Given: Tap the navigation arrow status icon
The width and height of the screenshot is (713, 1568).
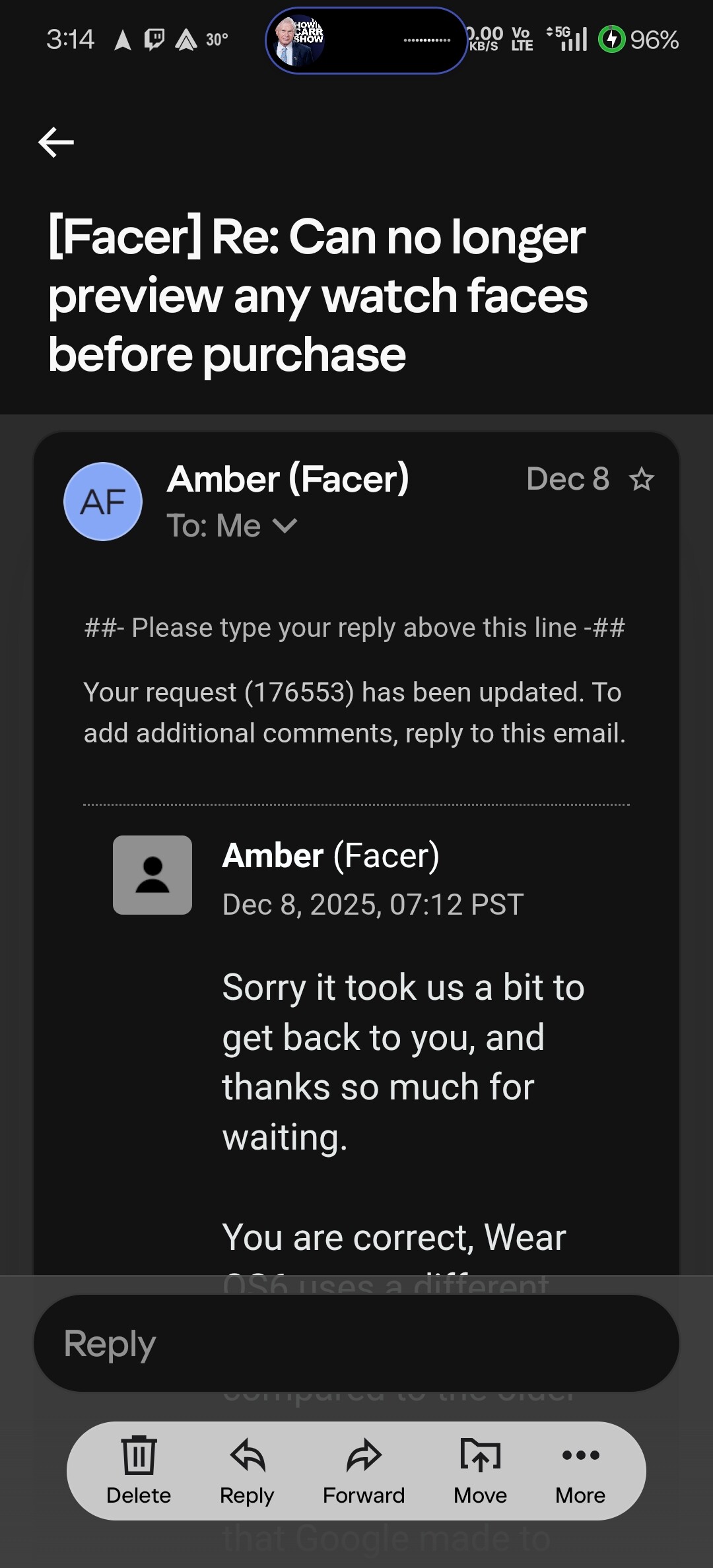Looking at the screenshot, I should coord(123,40).
